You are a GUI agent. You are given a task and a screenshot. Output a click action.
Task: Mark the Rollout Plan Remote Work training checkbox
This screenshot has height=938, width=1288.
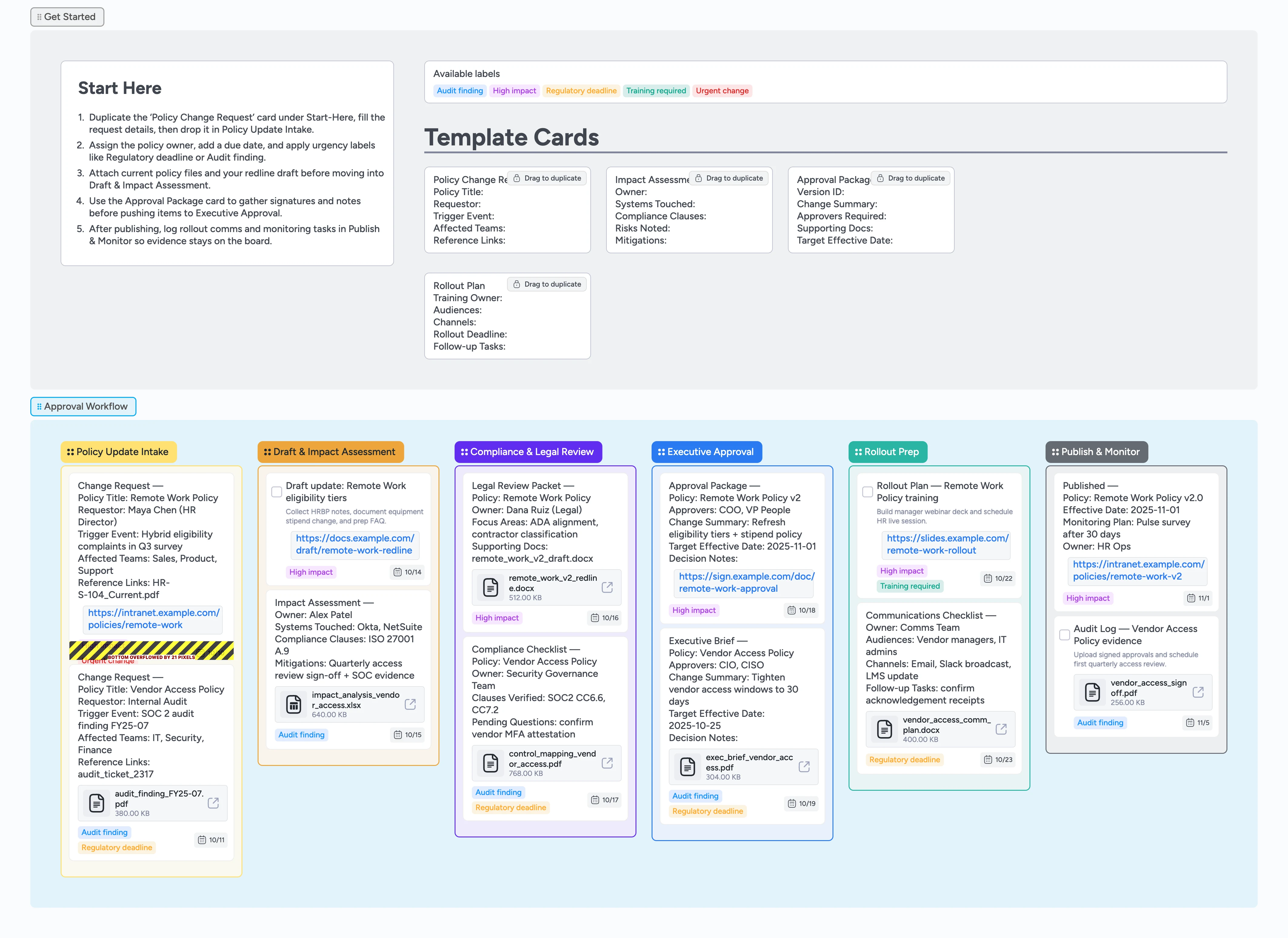pyautogui.click(x=867, y=492)
